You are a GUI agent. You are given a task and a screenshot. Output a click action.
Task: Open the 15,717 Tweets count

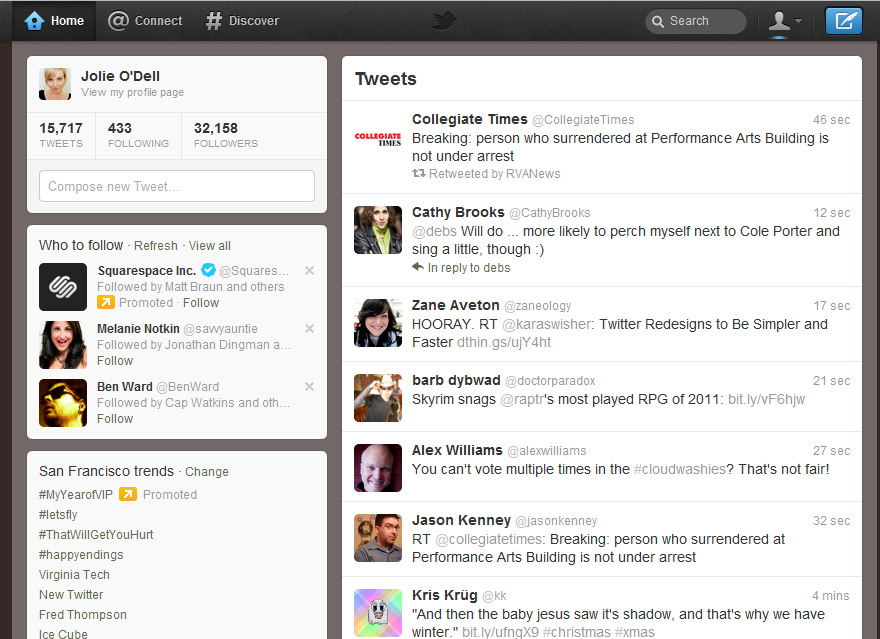click(61, 135)
